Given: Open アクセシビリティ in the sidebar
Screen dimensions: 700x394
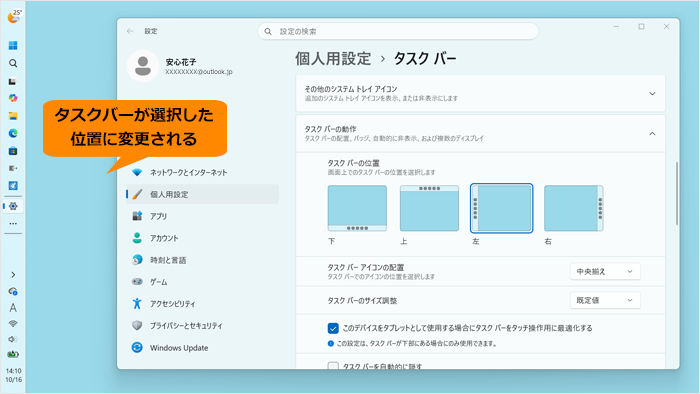Looking at the screenshot, I should pos(202,303).
